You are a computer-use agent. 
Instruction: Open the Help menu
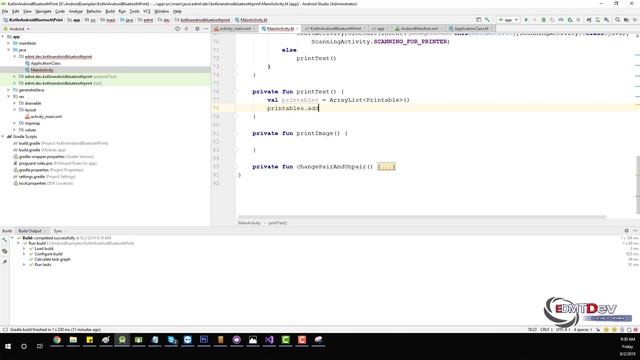pos(177,11)
